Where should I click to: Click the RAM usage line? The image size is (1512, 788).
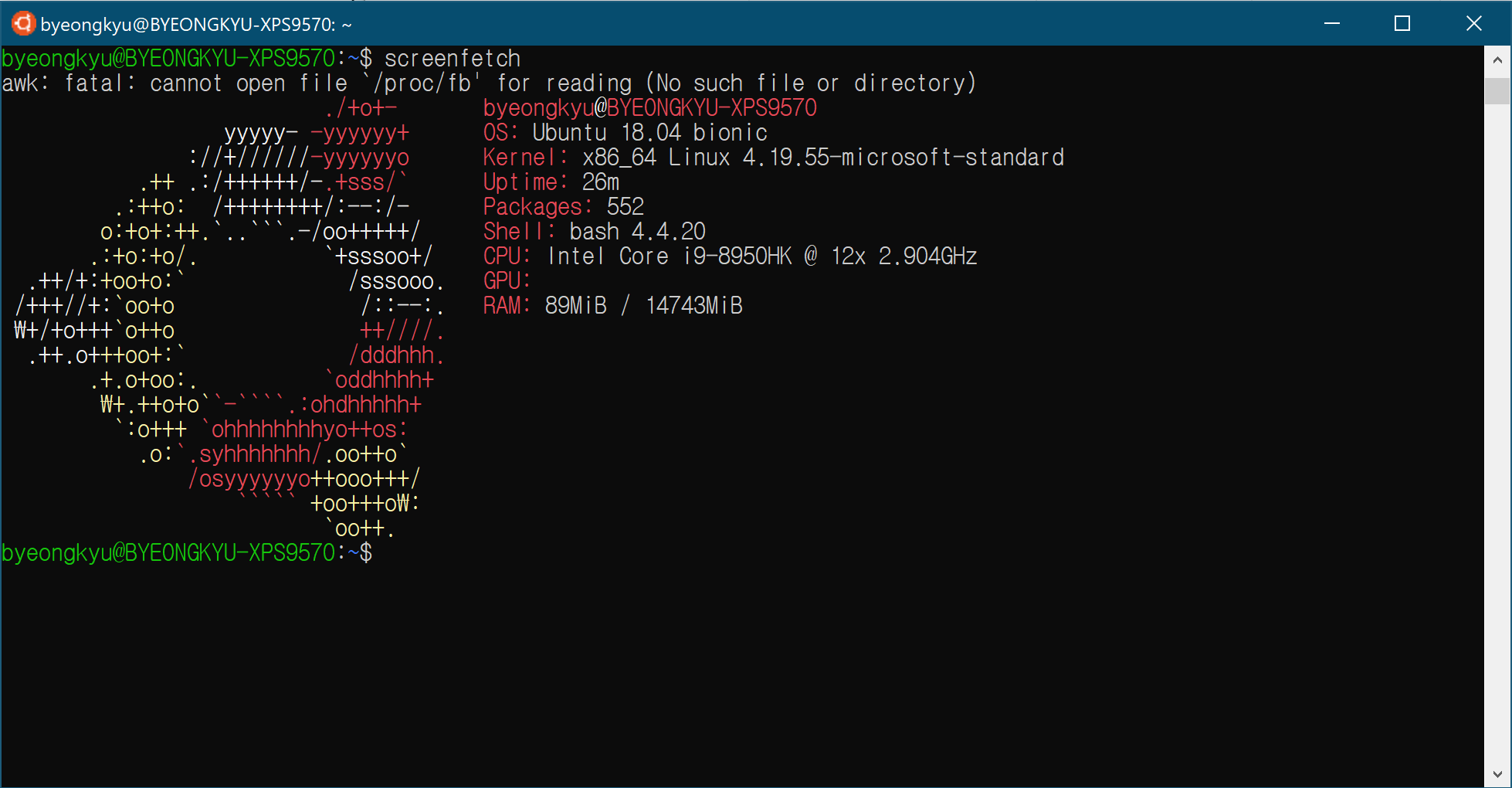tap(612, 306)
